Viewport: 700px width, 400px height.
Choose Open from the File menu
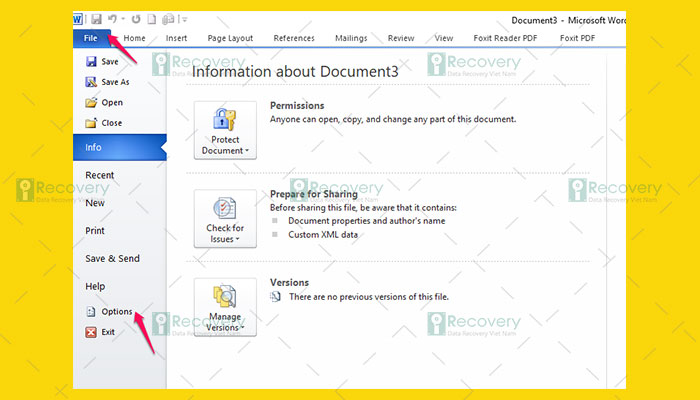(112, 103)
